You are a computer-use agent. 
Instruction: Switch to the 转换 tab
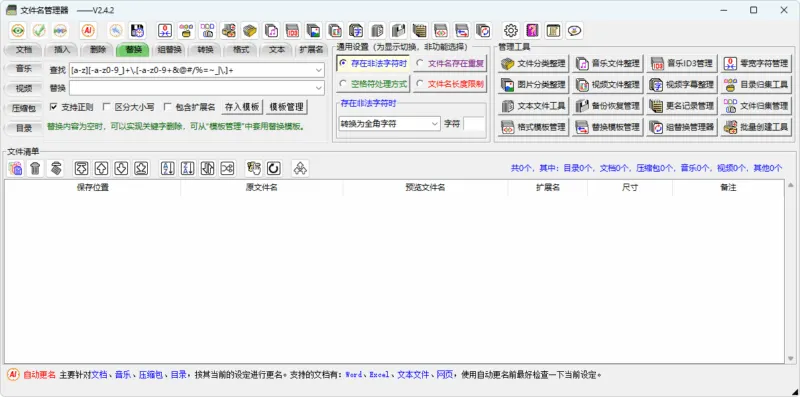point(205,50)
